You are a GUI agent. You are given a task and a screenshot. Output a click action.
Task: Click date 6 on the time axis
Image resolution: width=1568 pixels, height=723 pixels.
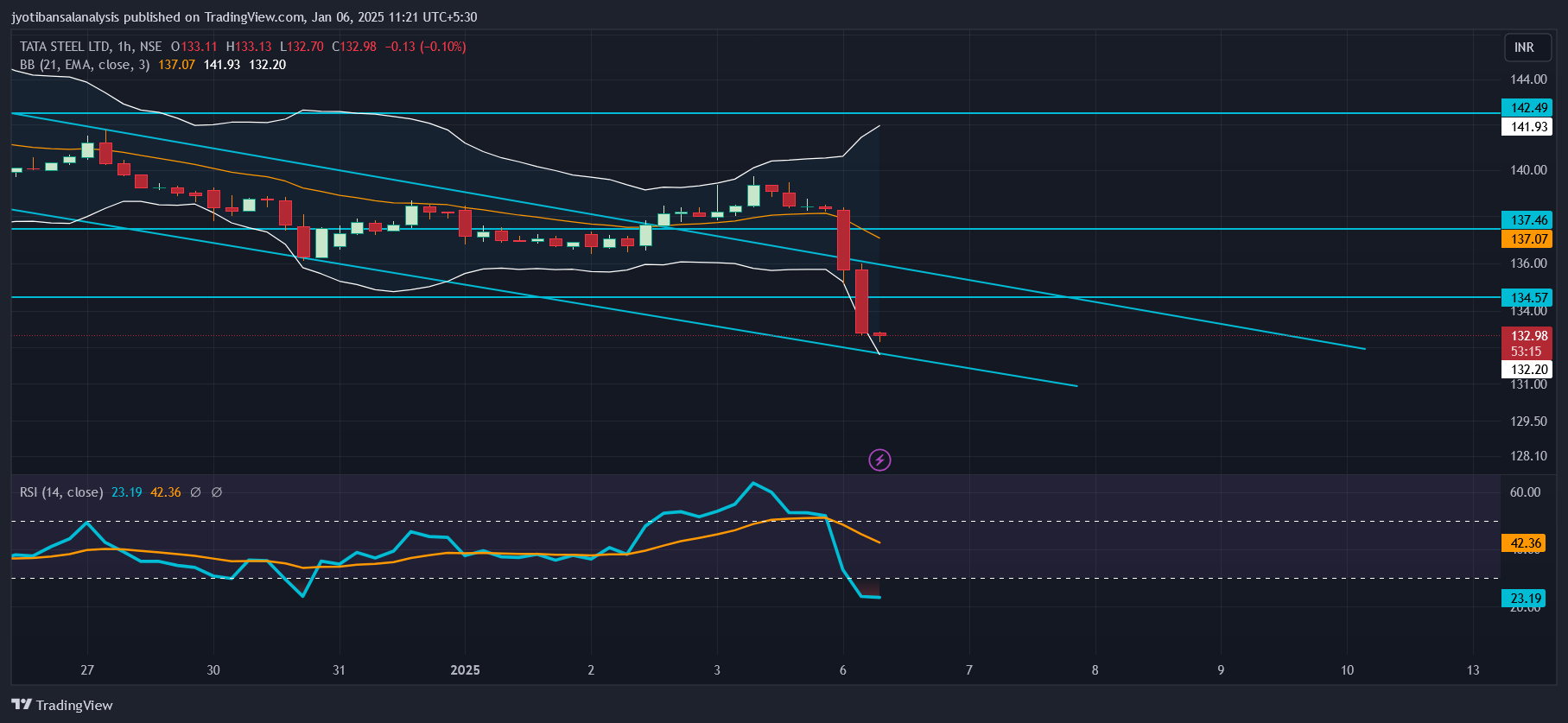point(843,670)
